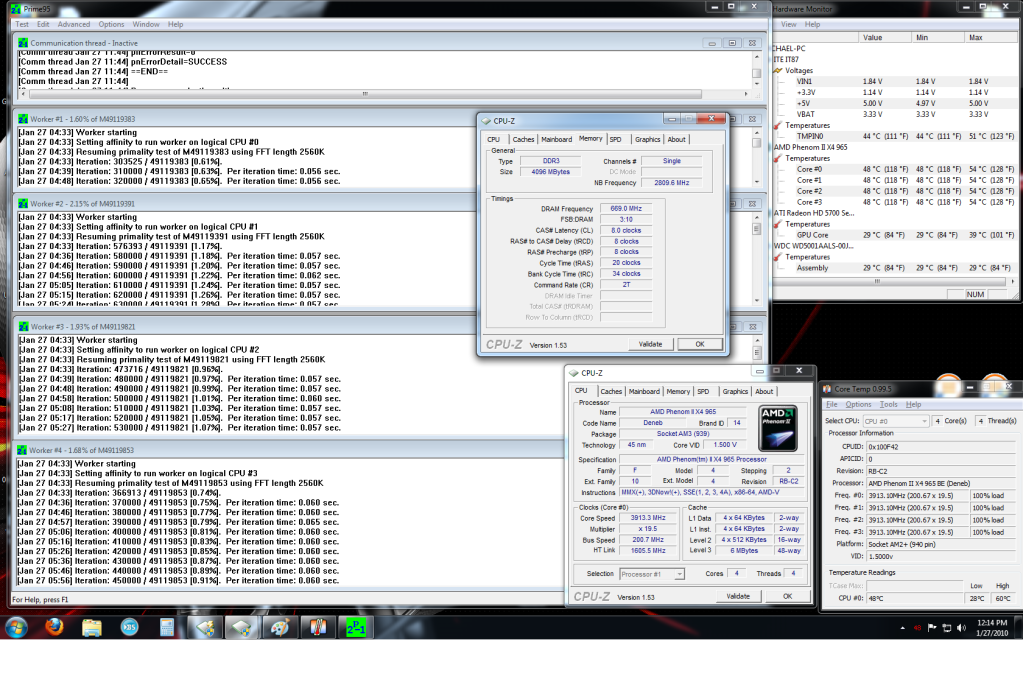Open the Processor selection dropdown in CPU-Z

click(680, 573)
